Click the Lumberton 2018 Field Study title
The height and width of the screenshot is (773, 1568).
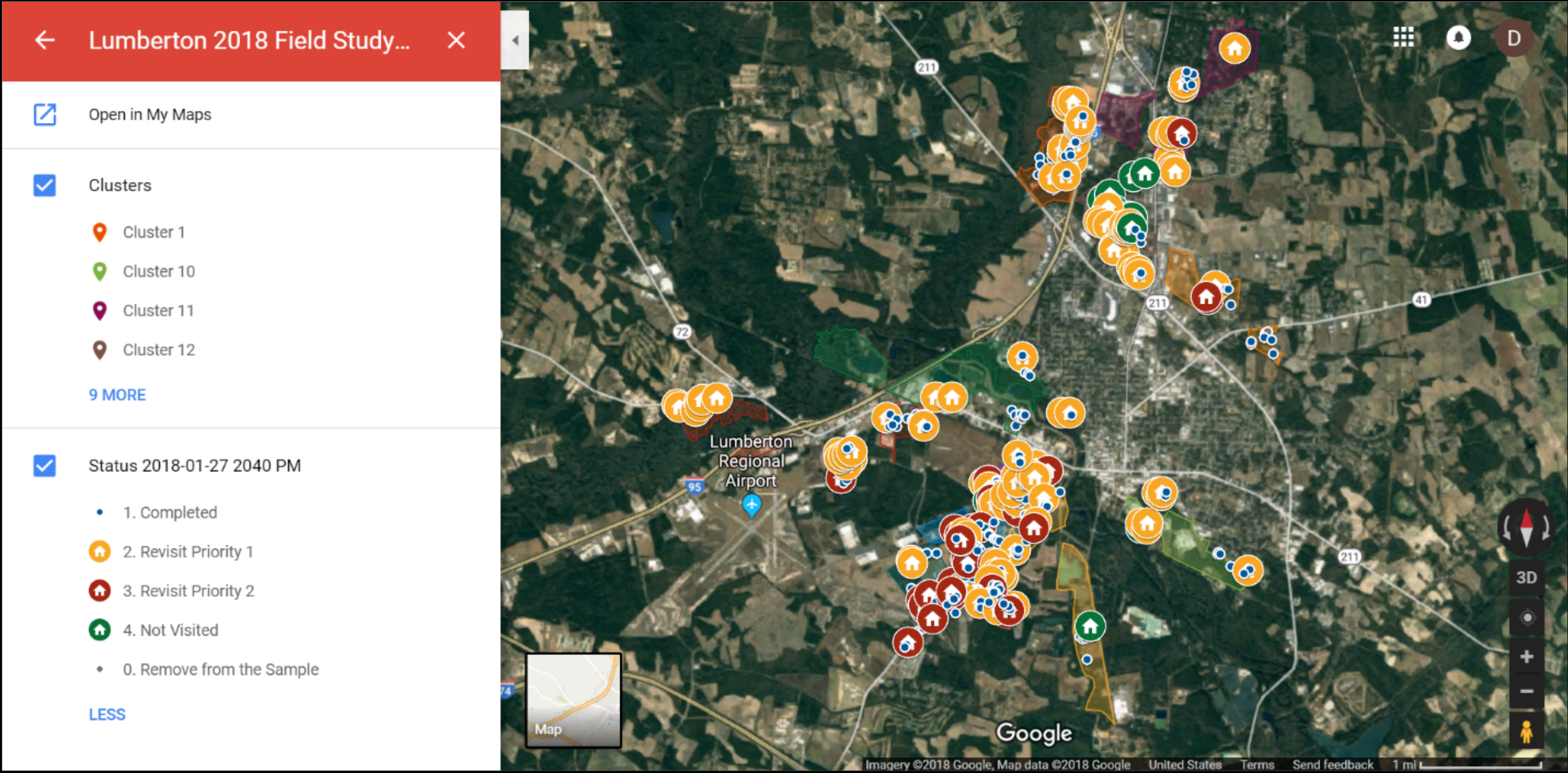(x=249, y=40)
